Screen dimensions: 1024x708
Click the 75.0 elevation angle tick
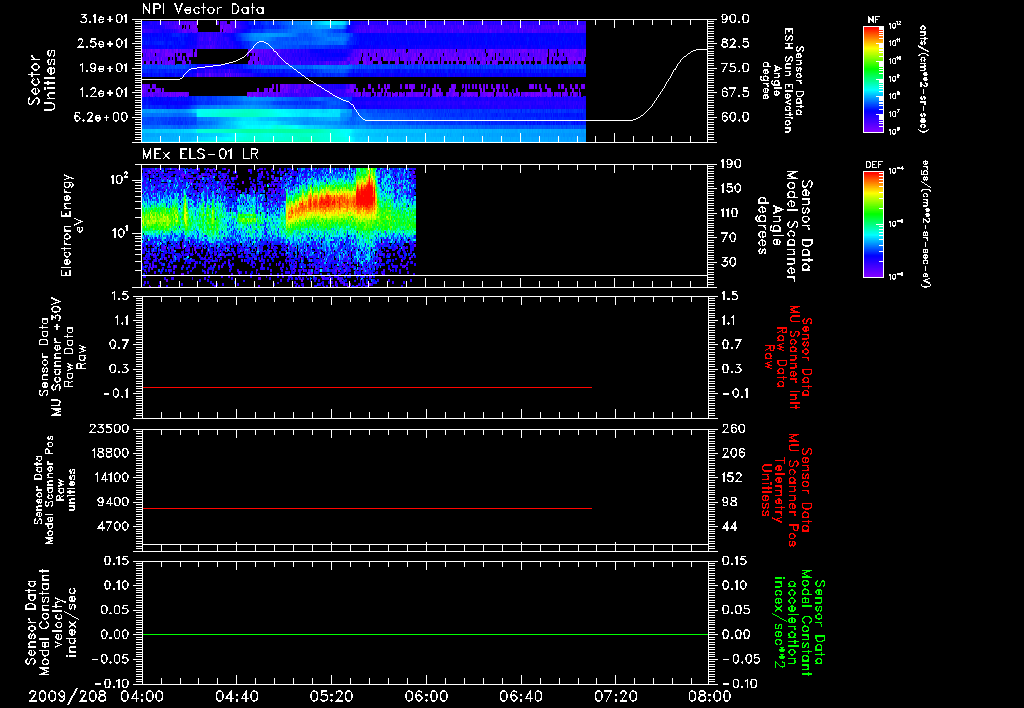pos(735,68)
